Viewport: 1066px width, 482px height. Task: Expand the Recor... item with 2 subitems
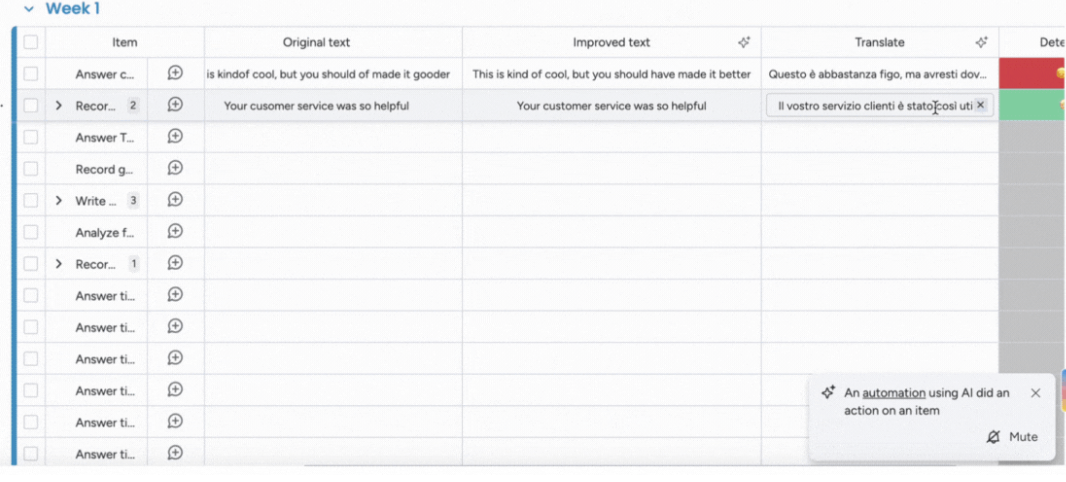tap(58, 105)
